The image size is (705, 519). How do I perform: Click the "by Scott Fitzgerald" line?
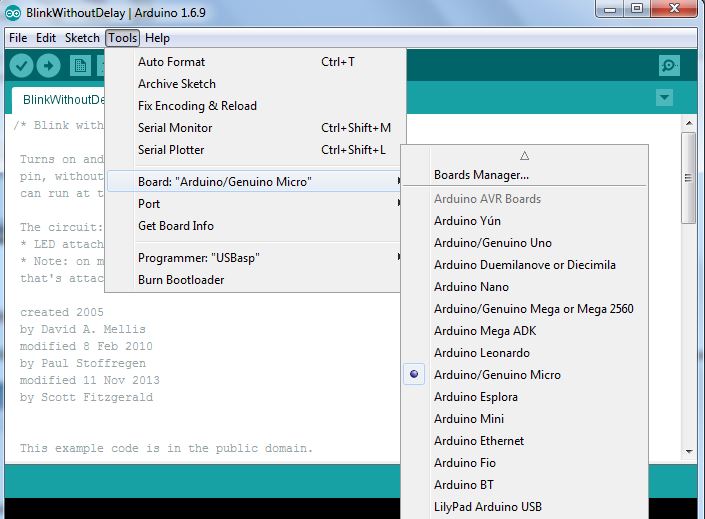tap(86, 397)
